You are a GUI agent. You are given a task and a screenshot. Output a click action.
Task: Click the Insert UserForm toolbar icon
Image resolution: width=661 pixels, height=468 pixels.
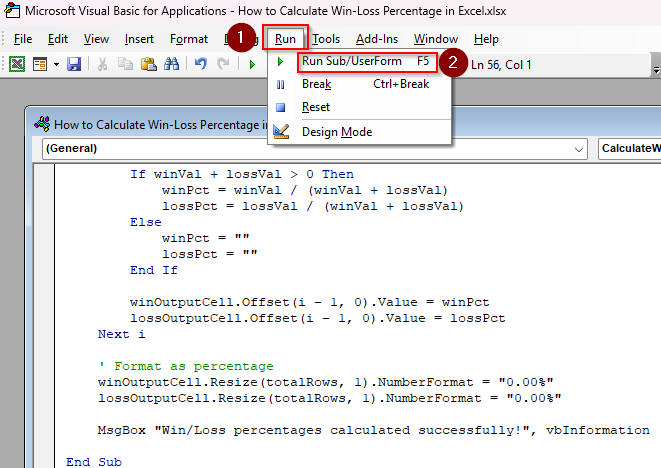click(x=40, y=65)
